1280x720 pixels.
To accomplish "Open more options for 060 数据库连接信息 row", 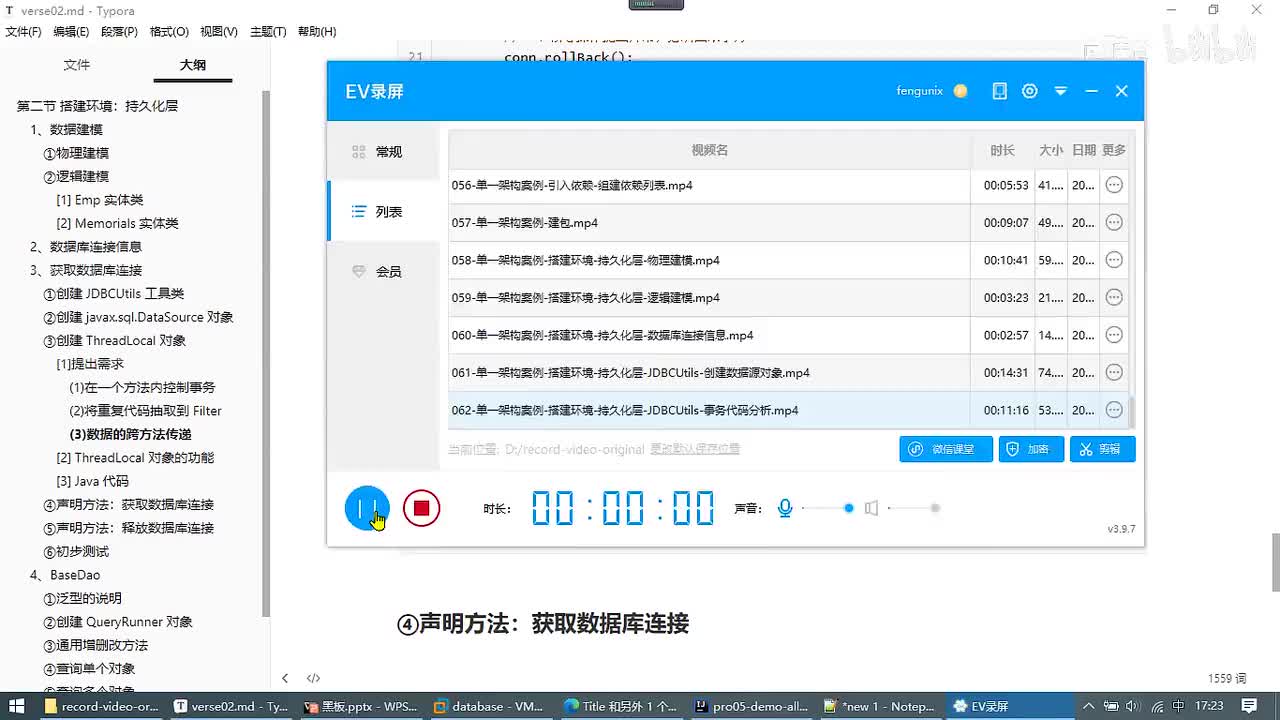I will pyautogui.click(x=1114, y=335).
